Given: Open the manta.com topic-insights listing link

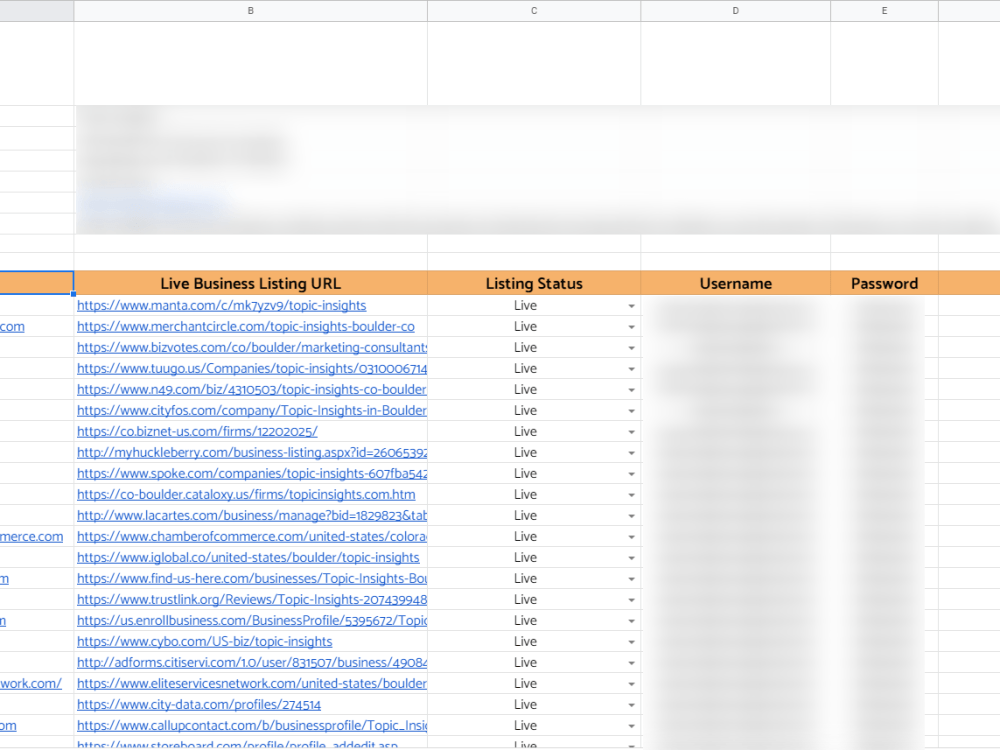Looking at the screenshot, I should [221, 305].
